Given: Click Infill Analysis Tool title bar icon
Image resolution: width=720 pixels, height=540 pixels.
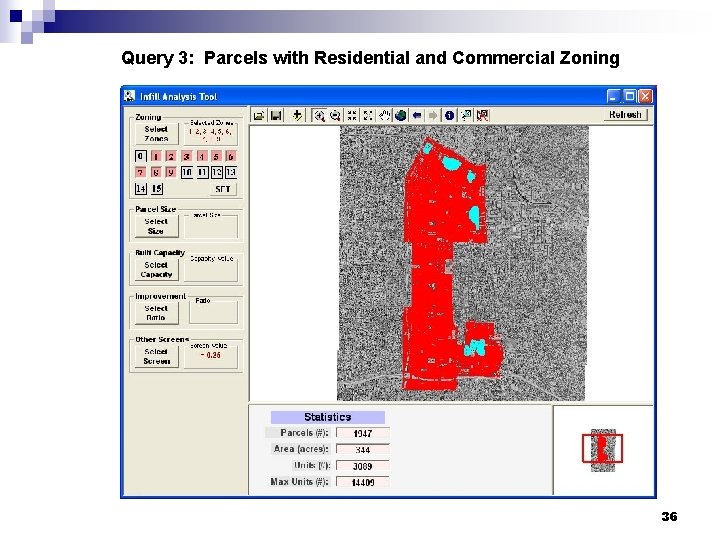Looking at the screenshot, I should coord(129,96).
